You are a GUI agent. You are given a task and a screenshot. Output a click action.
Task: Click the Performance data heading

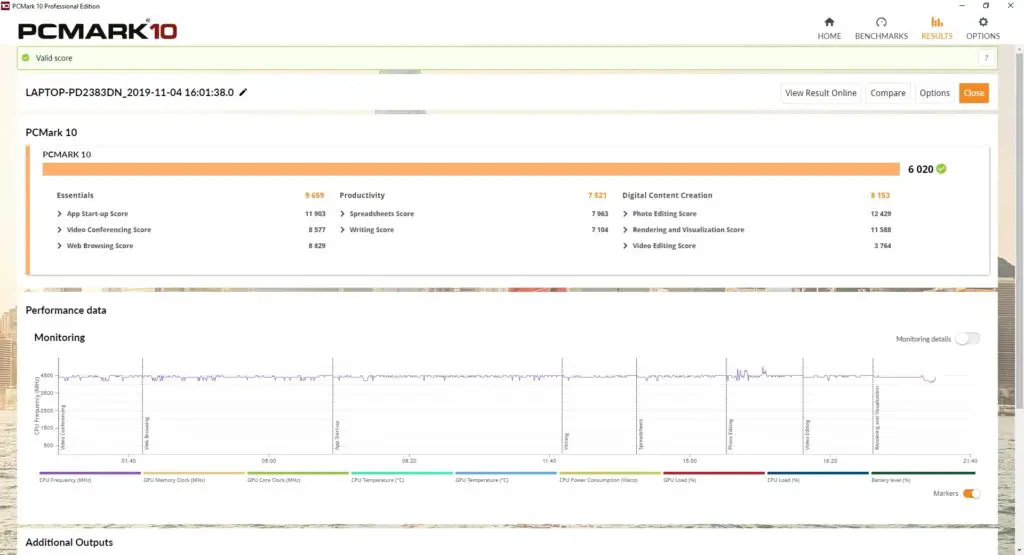point(66,310)
